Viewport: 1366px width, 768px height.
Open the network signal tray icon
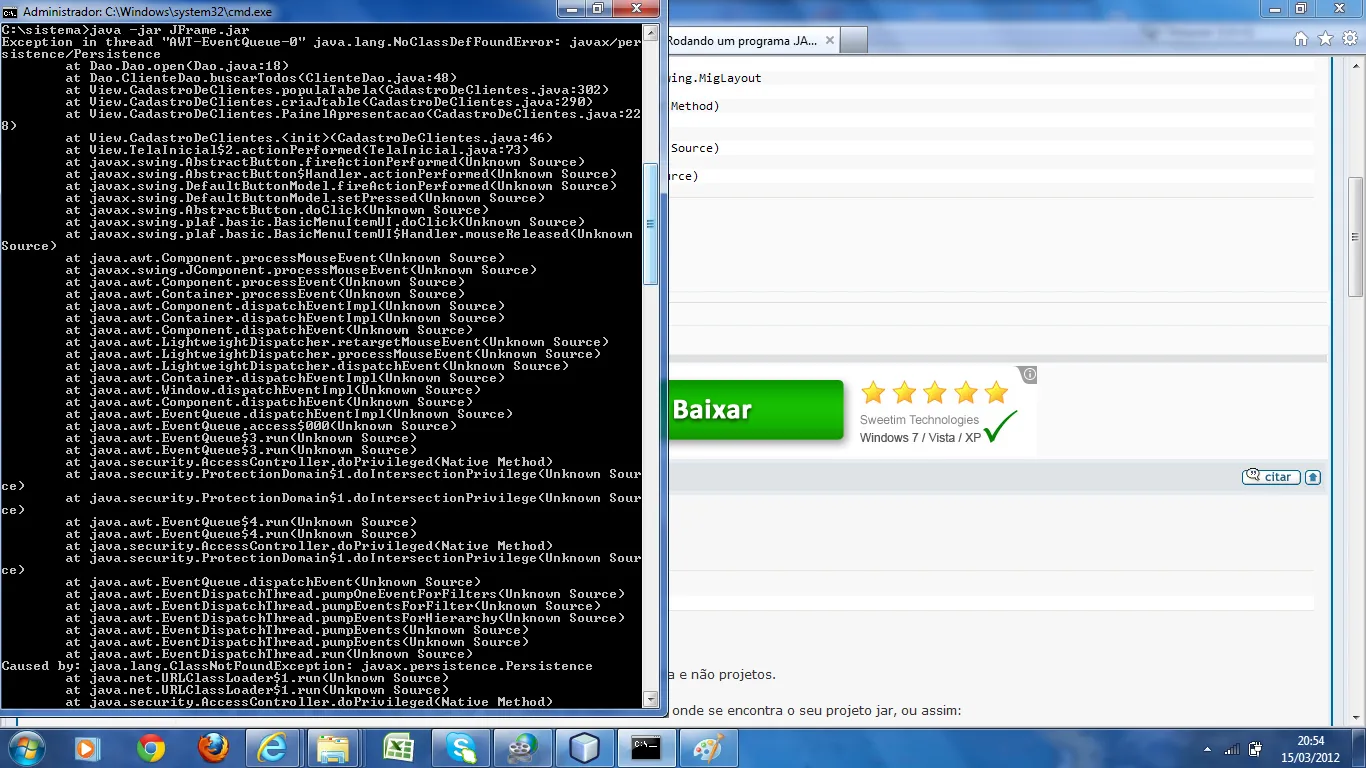1232,749
